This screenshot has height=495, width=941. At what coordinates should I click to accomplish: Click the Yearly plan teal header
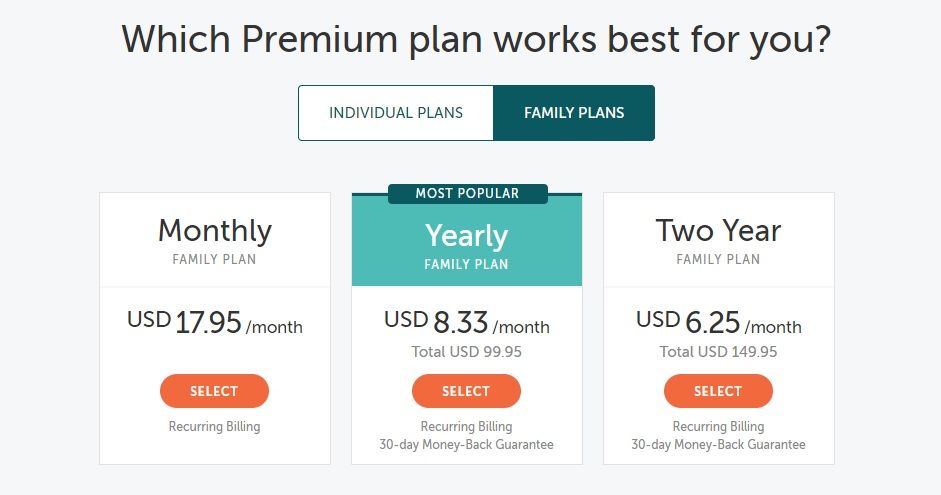pos(467,240)
